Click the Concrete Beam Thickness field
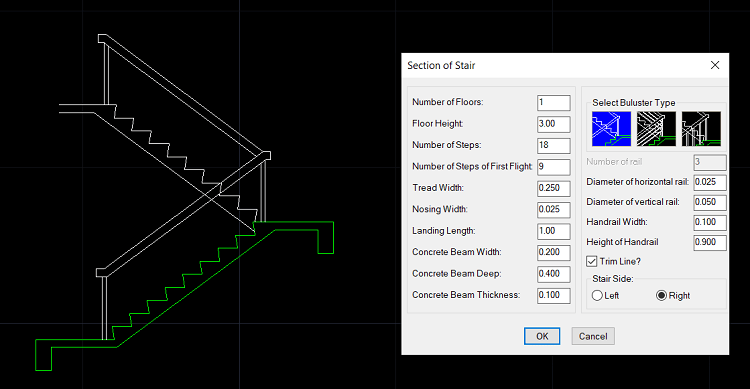 [x=553, y=295]
